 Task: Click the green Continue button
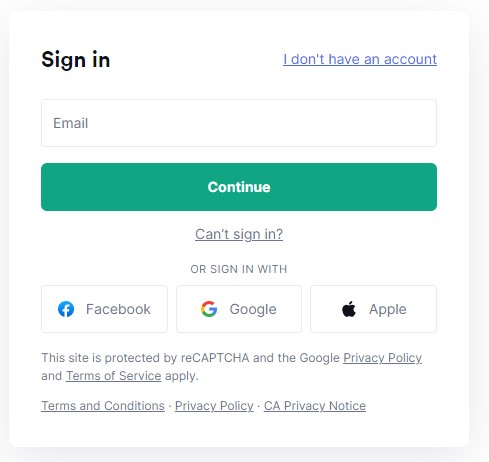click(x=239, y=187)
